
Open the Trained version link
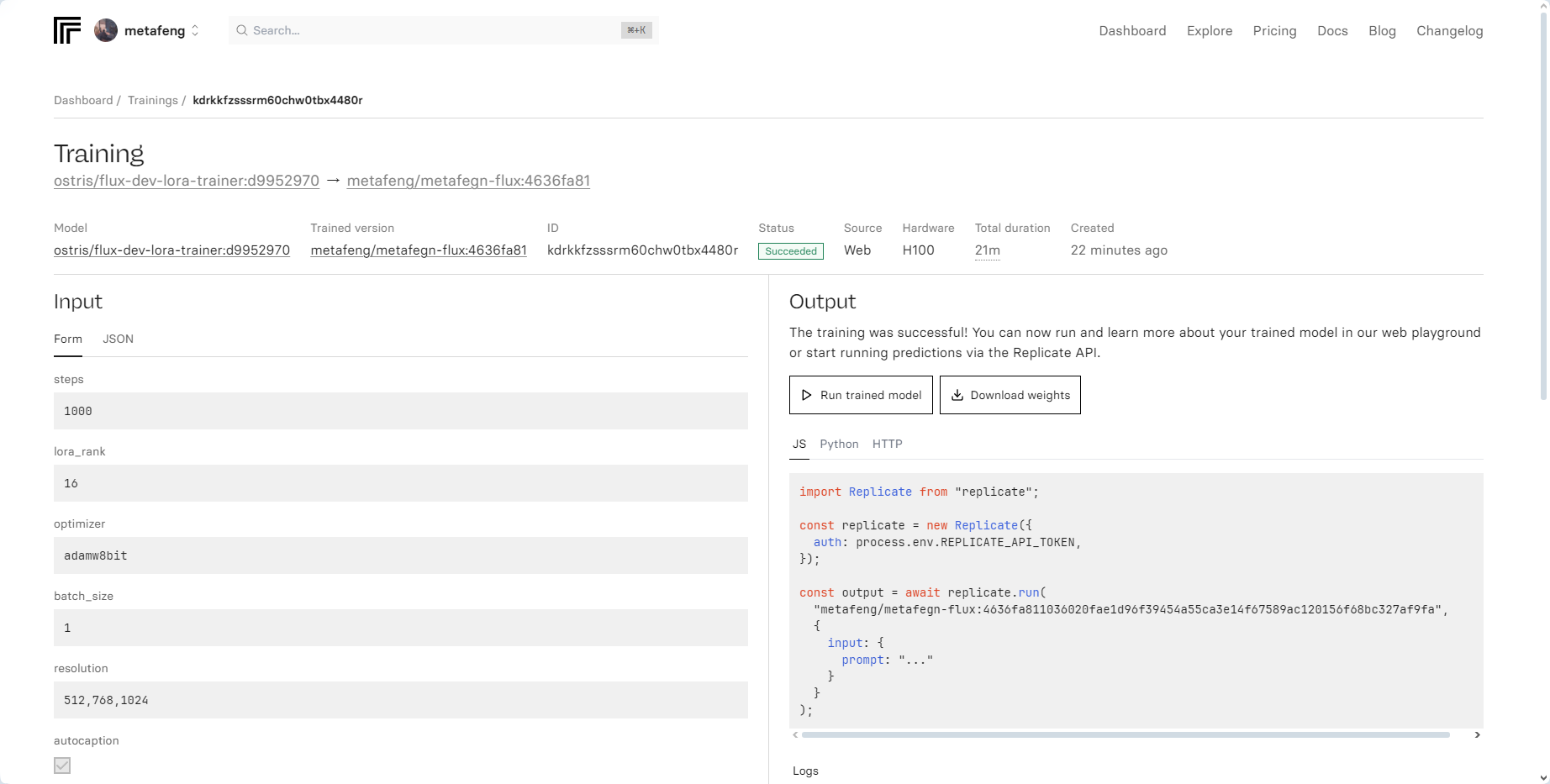click(x=419, y=250)
